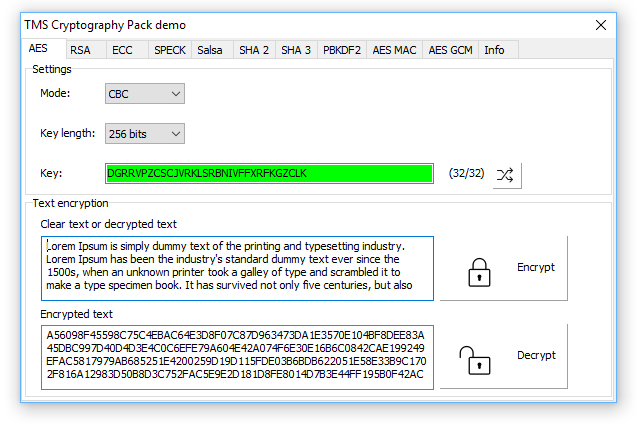This screenshot has height=426, width=638.
Task: Click inside the green Key field
Action: coord(268,174)
